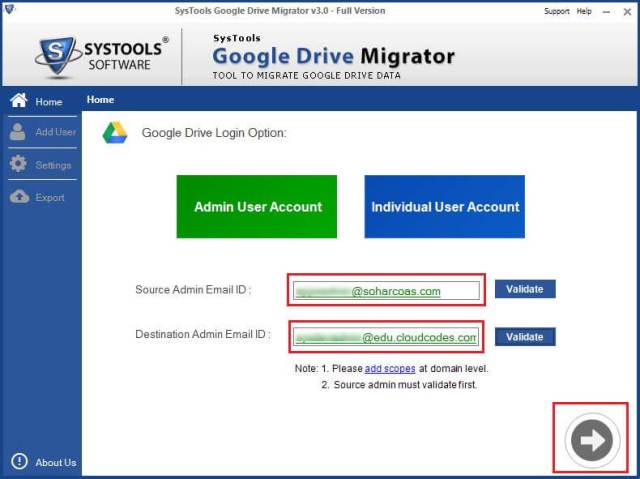Select the Home breadcrumb heading
The width and height of the screenshot is (640, 479).
100,100
